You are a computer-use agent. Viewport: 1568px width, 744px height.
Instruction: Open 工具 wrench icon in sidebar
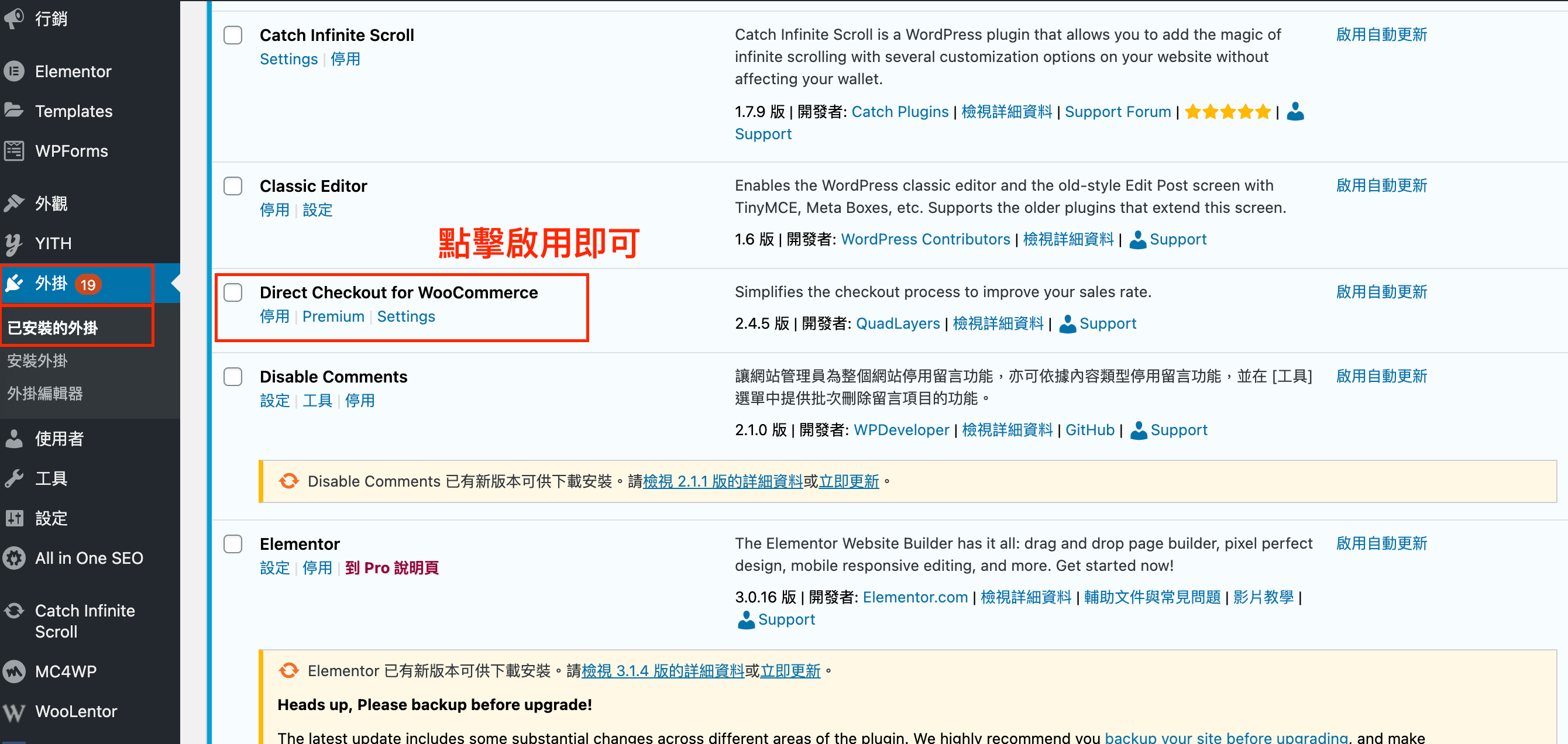click(14, 479)
